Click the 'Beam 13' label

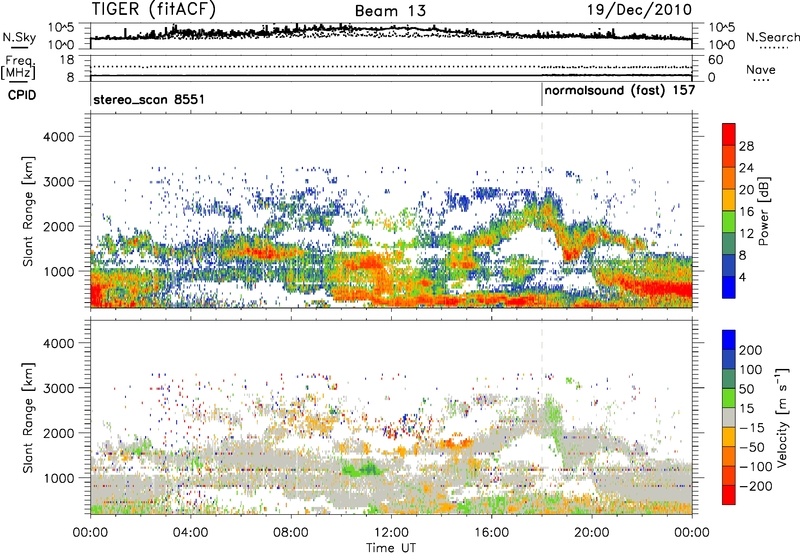(390, 11)
